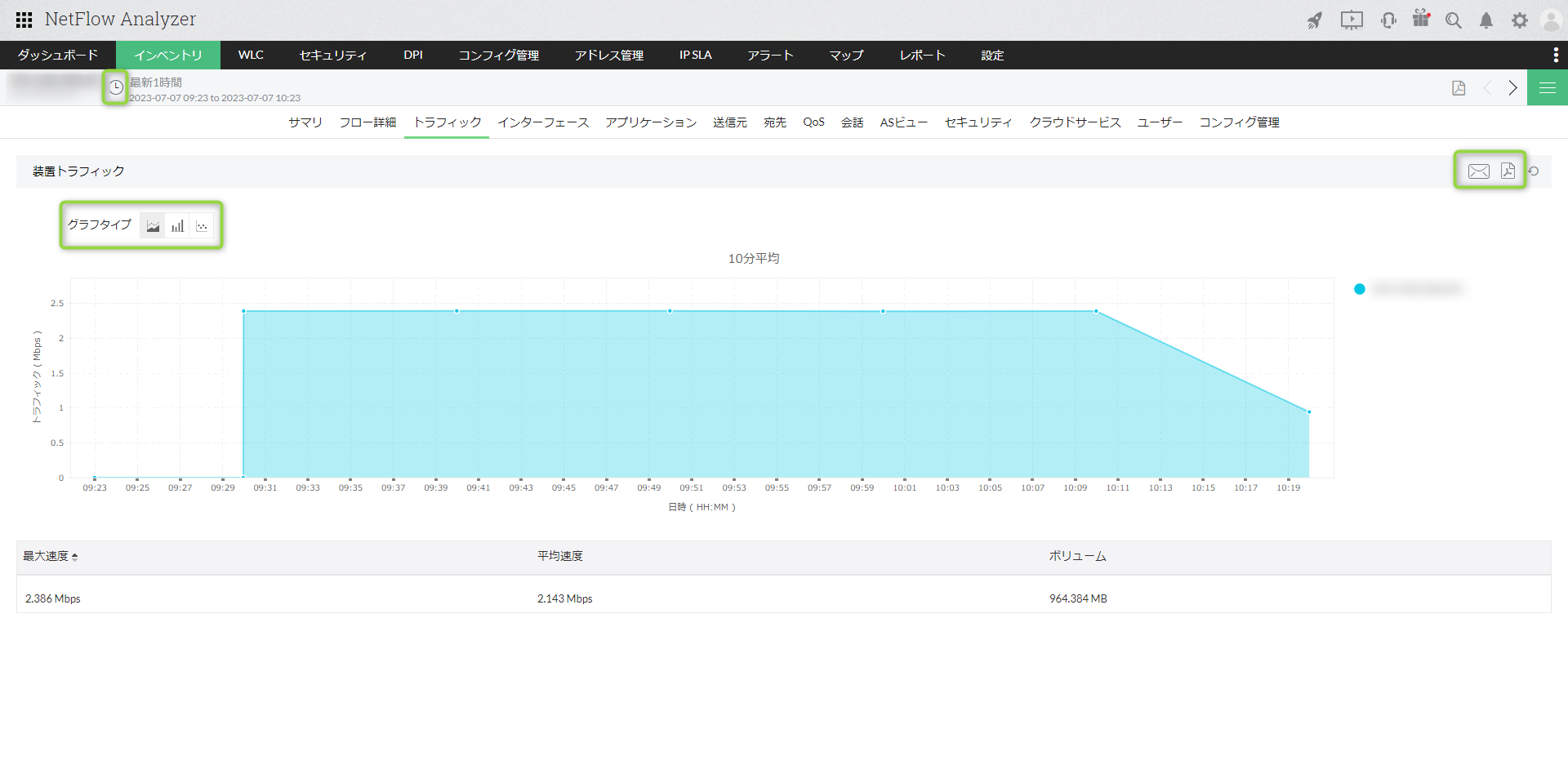Click the NetFlow Analyzer logo title
Viewport: 1568px width, 765px height.
120,20
